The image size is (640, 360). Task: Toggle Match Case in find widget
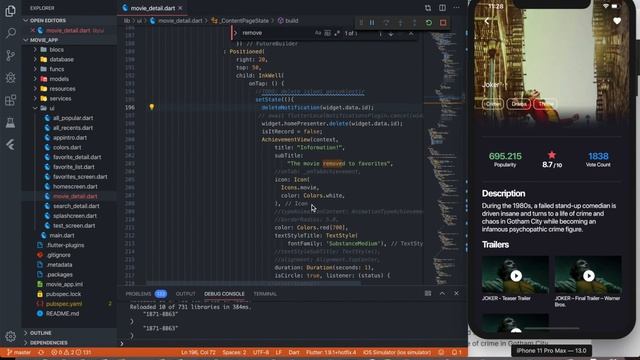[318, 33]
